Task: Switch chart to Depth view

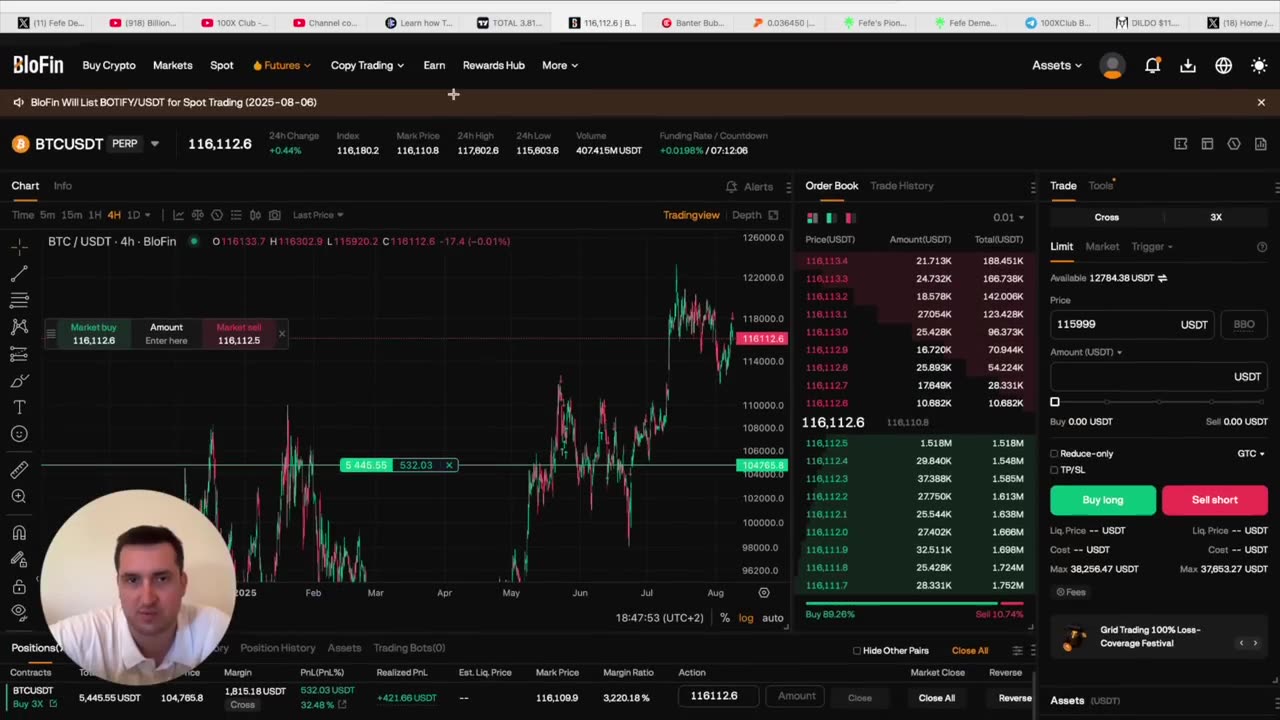Action: coord(746,215)
